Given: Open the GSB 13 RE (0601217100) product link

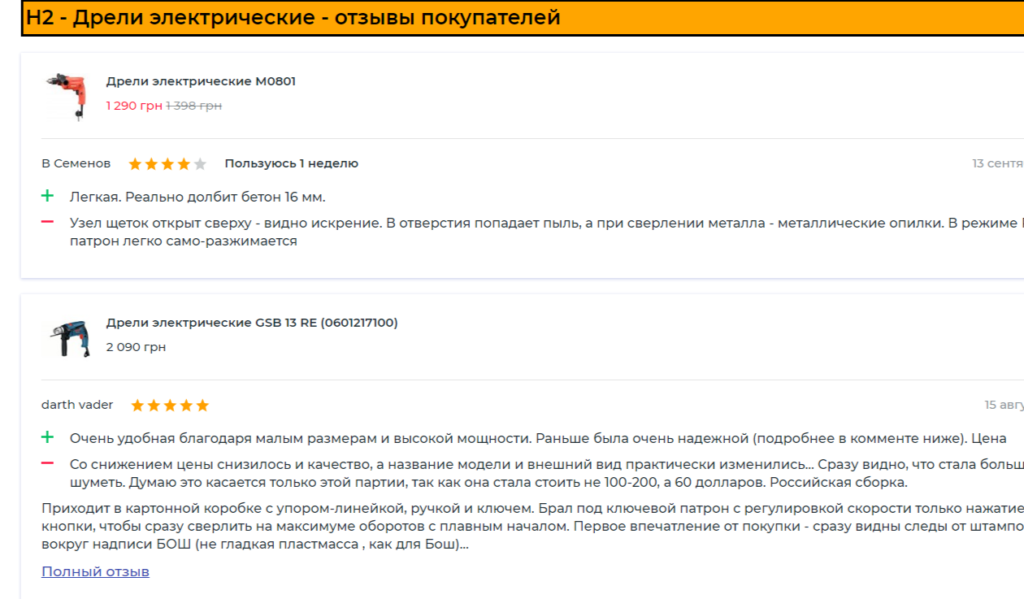Looking at the screenshot, I should (251, 323).
